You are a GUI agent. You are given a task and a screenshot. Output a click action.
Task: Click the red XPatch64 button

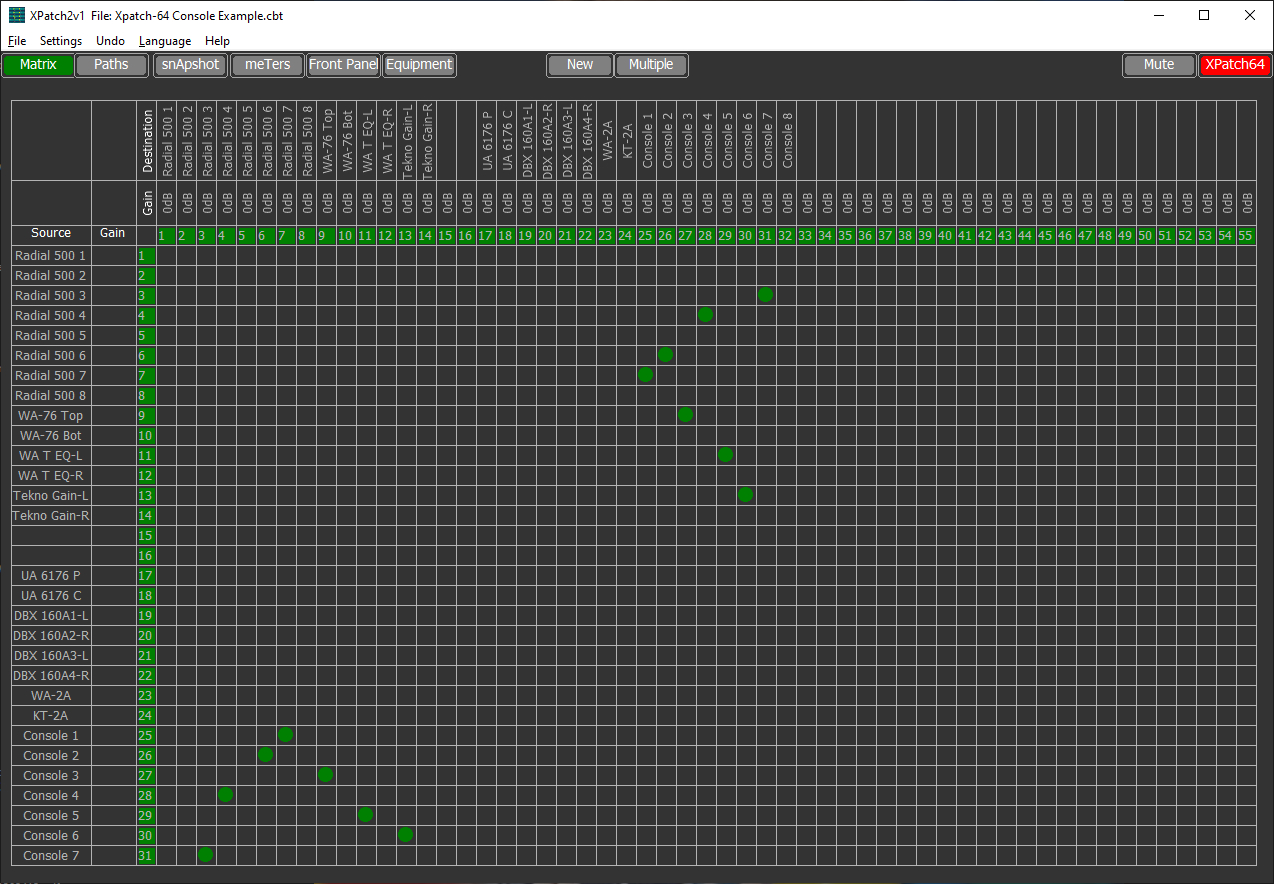(1235, 64)
